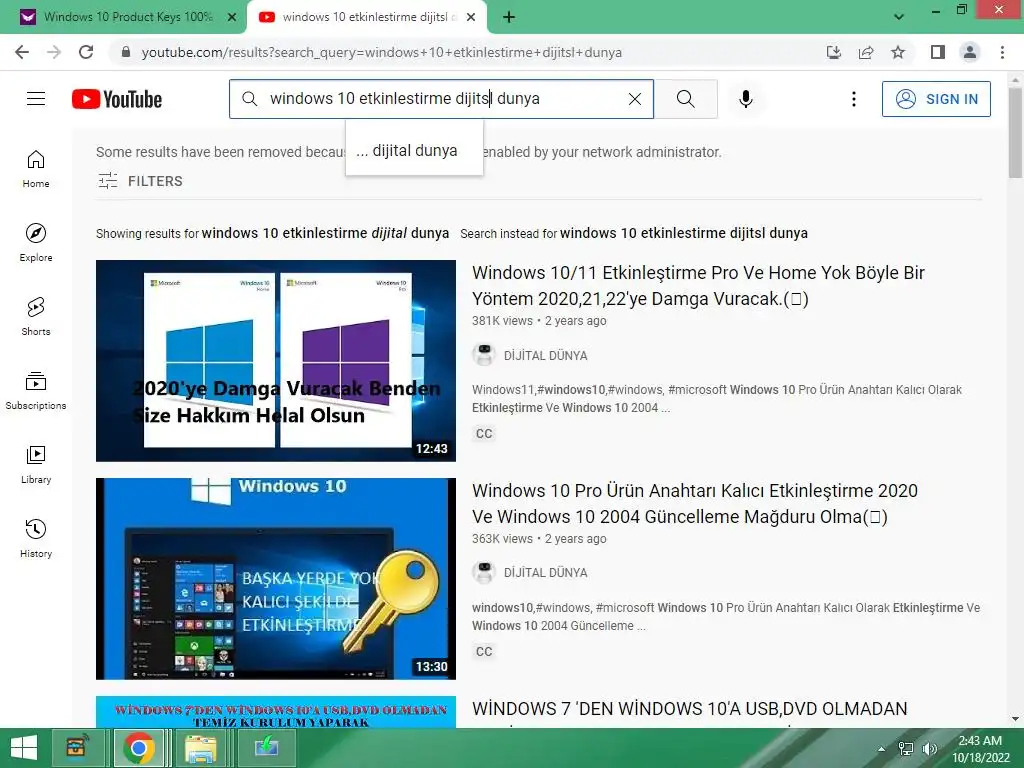The width and height of the screenshot is (1024, 768).
Task: Open the 'Windows 10/11 Etkinleştirme Pro Ve Home' title
Action: (x=698, y=285)
